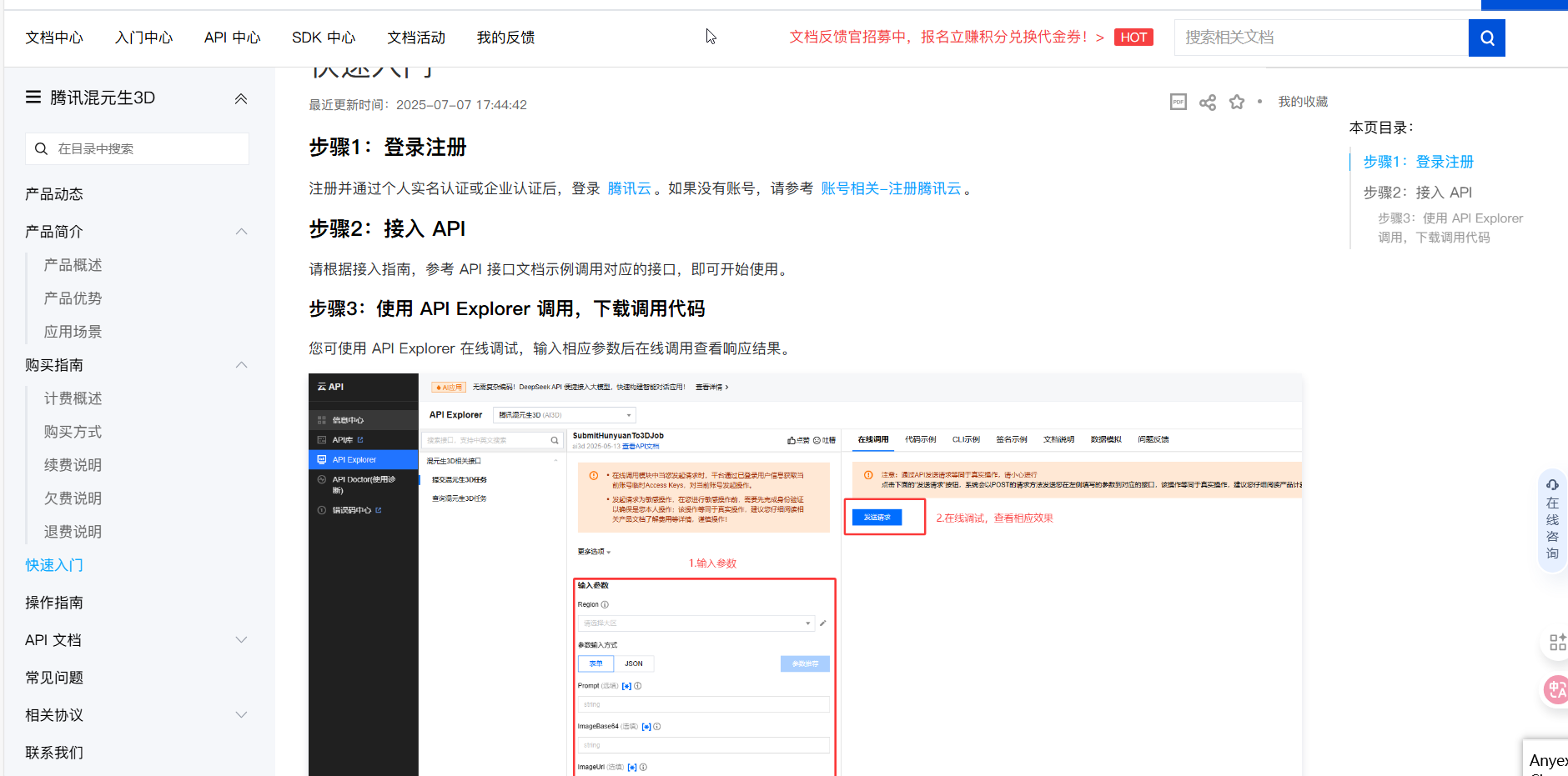Select 产品优势 in the sidebar
The width and height of the screenshot is (1568, 776).
73,298
